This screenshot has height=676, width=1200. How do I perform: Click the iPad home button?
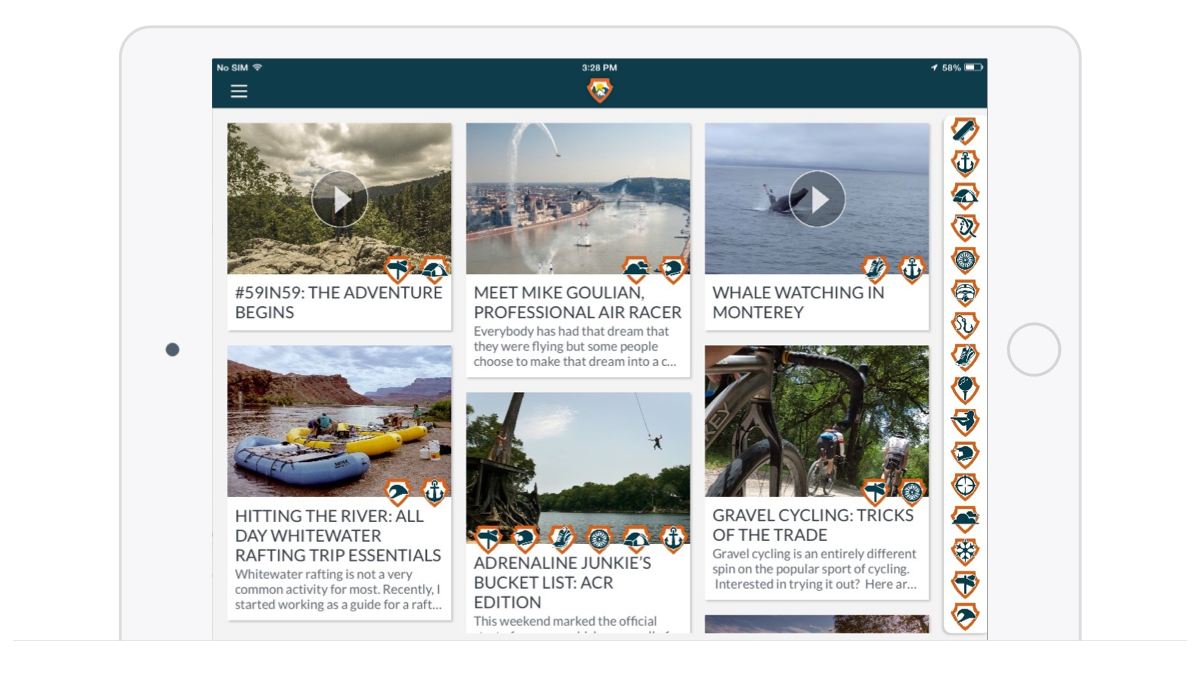pyautogui.click(x=1033, y=350)
